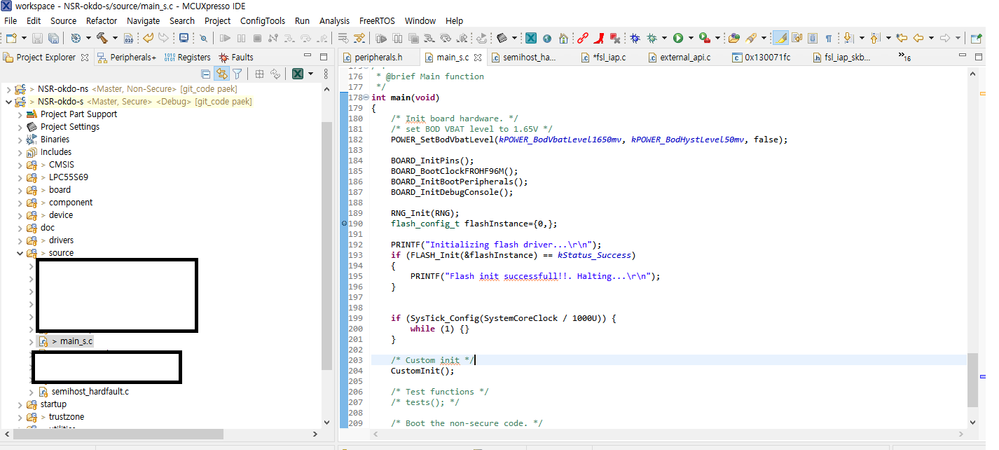This screenshot has height=450, width=999.
Task: Click the editor vertical scrollbar thumb
Action: 972,381
